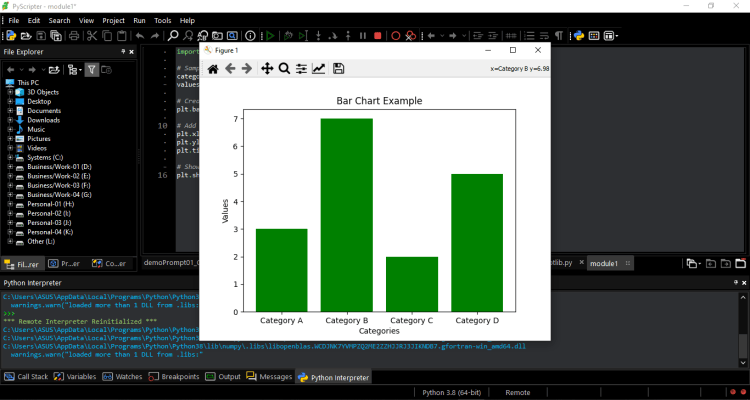
Task: Switch to the Messages tab
Action: 269,377
